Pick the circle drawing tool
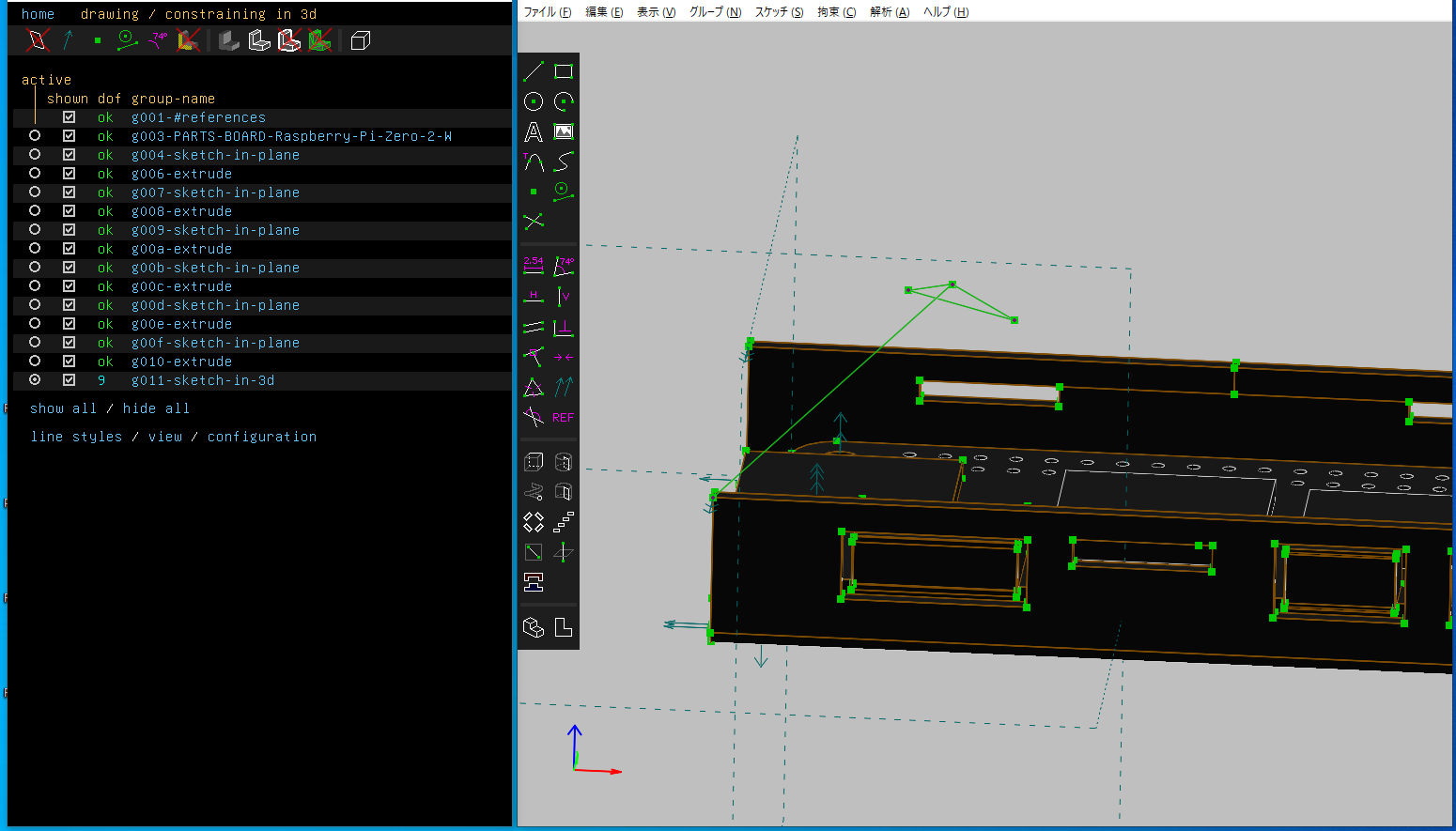Viewport: 1456px width, 831px height. (x=534, y=101)
